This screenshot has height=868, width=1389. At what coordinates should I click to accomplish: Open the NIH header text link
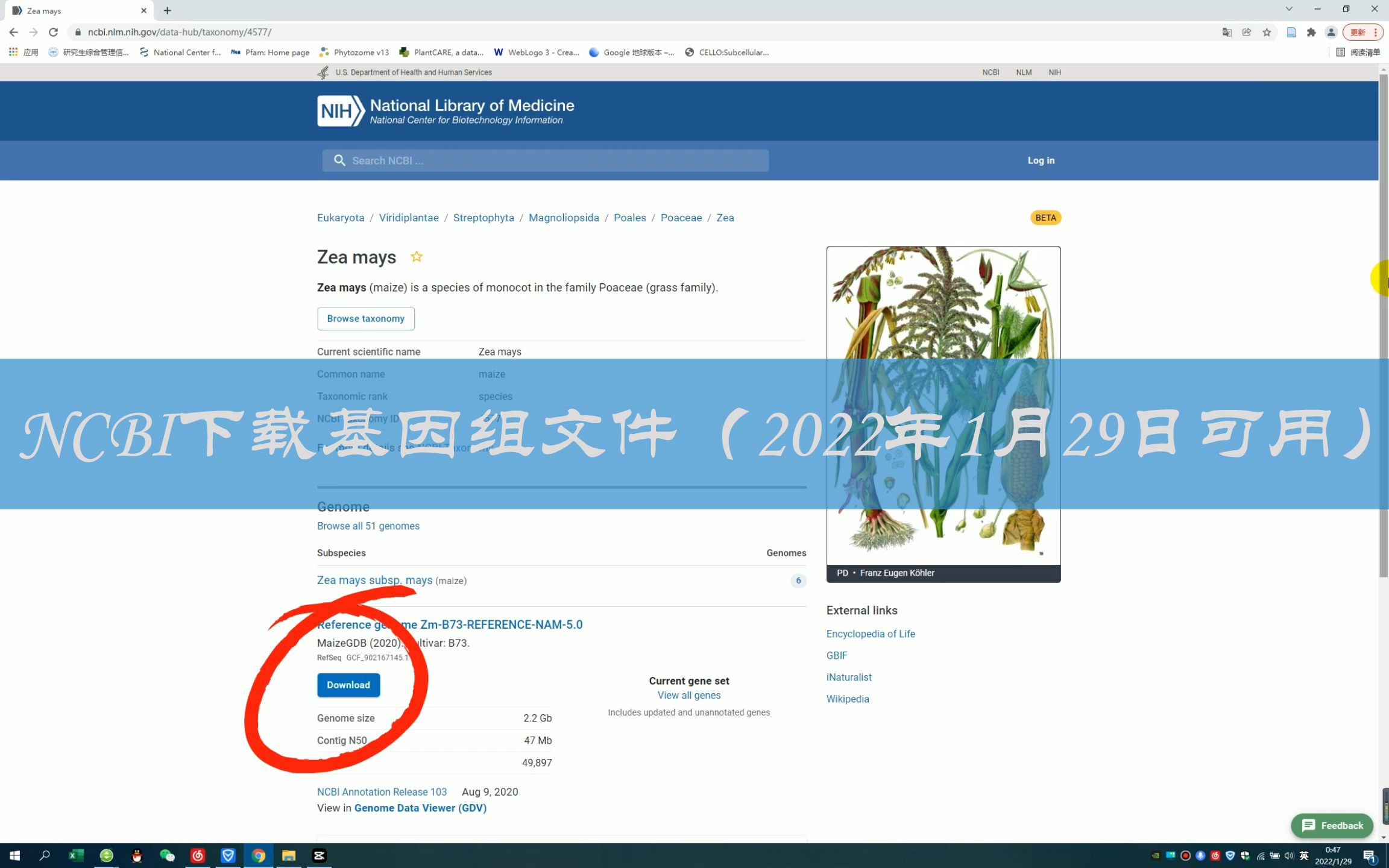pyautogui.click(x=1054, y=72)
